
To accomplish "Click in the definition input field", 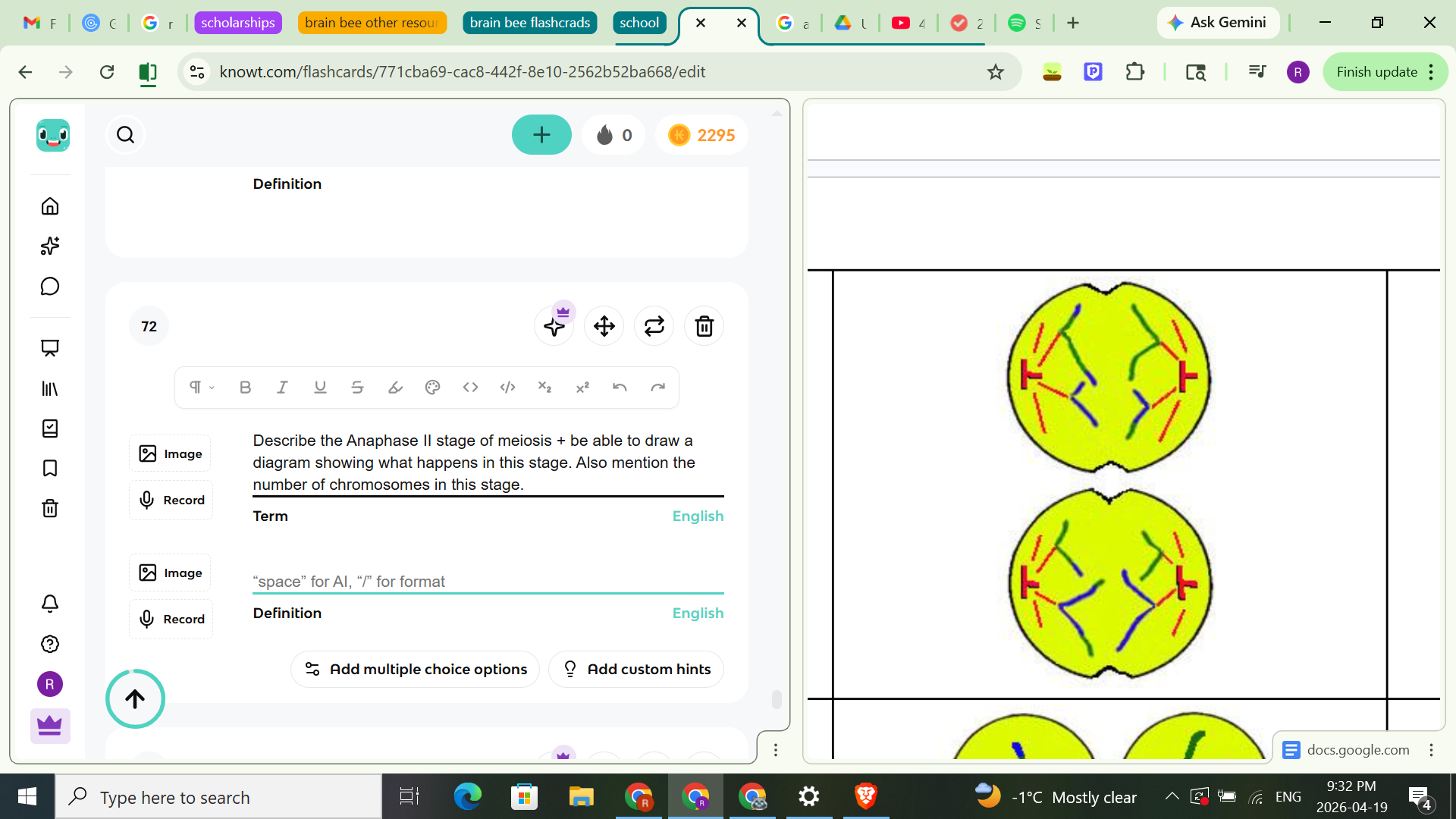I will tap(488, 581).
